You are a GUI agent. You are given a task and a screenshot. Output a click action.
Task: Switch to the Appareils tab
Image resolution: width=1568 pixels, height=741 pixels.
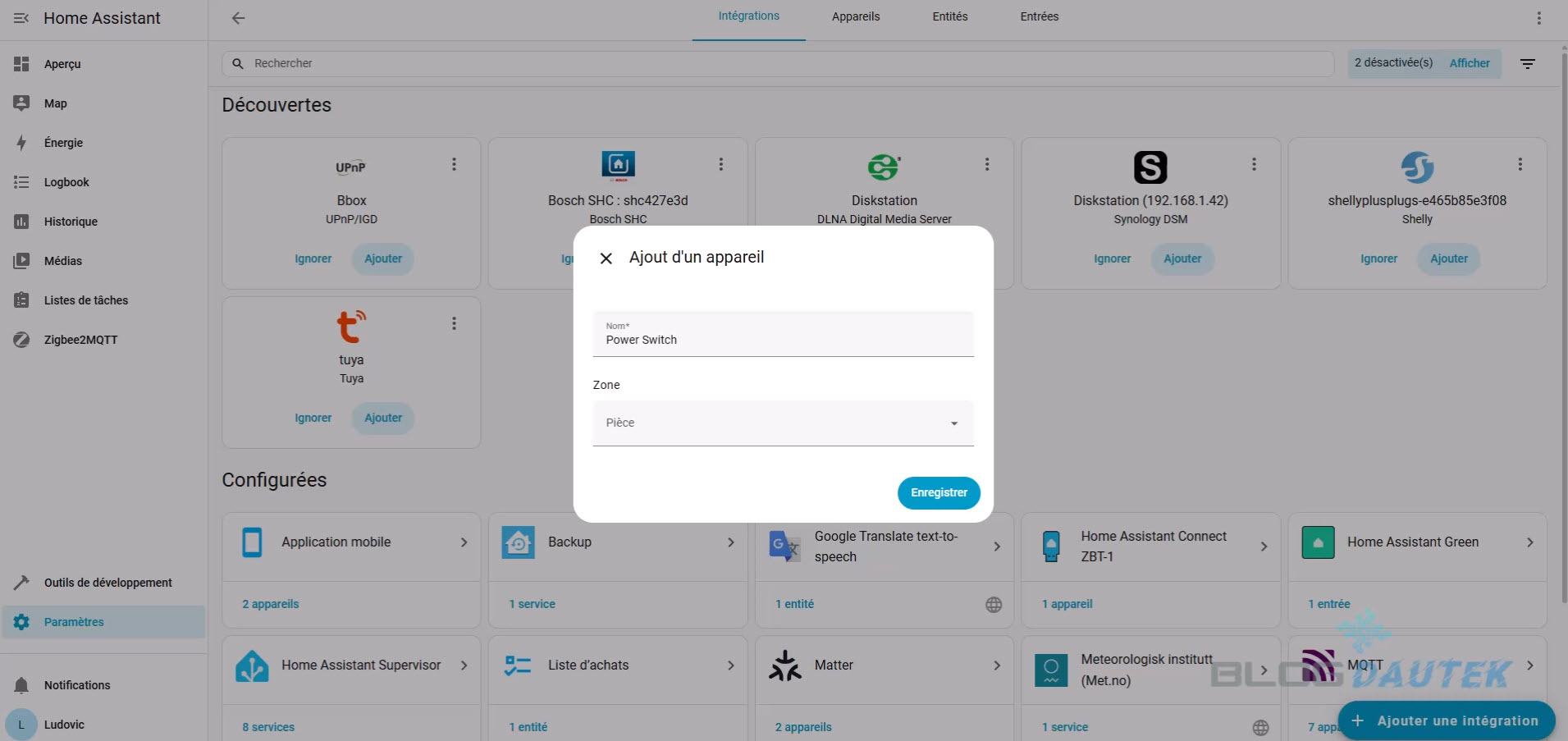point(855,16)
